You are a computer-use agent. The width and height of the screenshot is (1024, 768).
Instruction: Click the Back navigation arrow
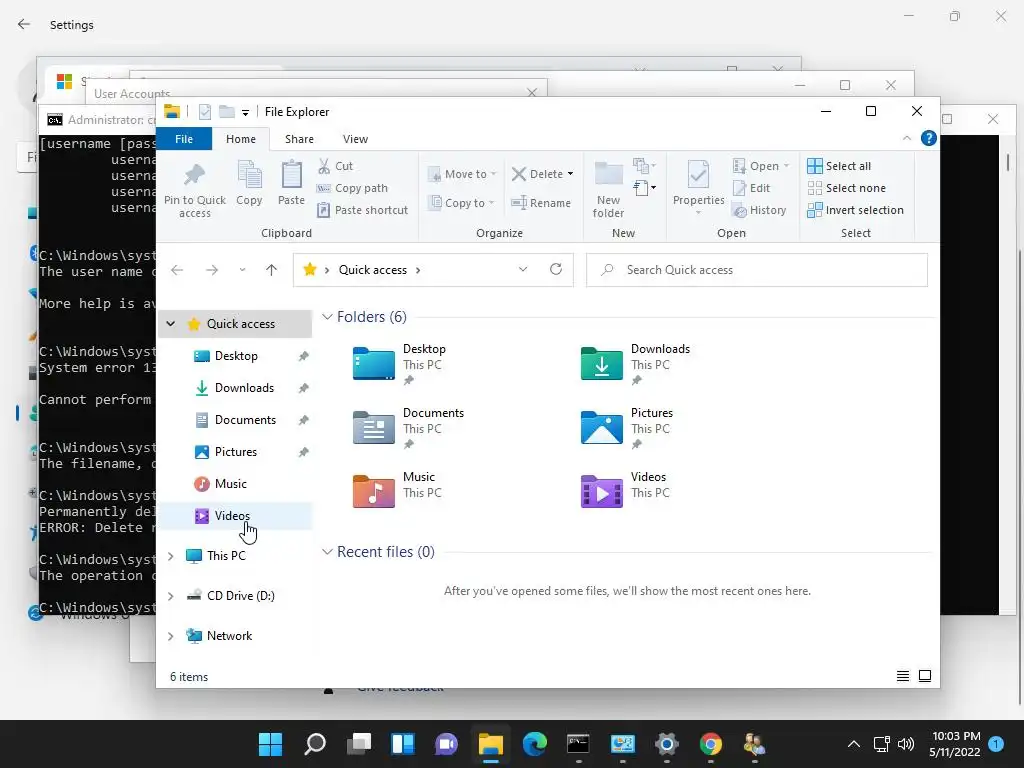coord(177,270)
